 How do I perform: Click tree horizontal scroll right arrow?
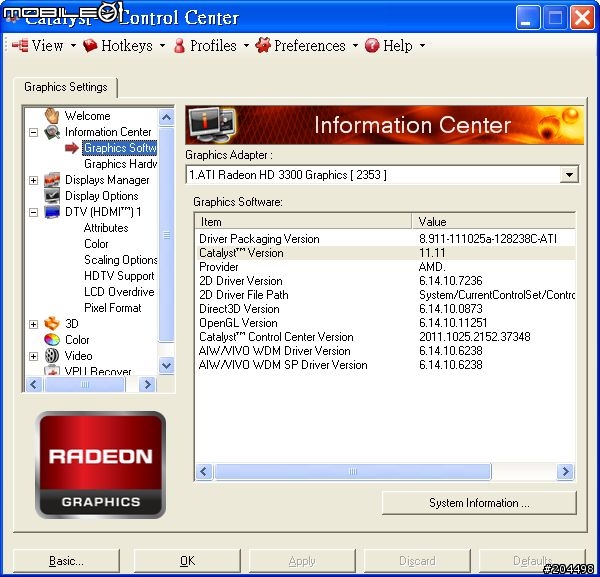(147, 384)
